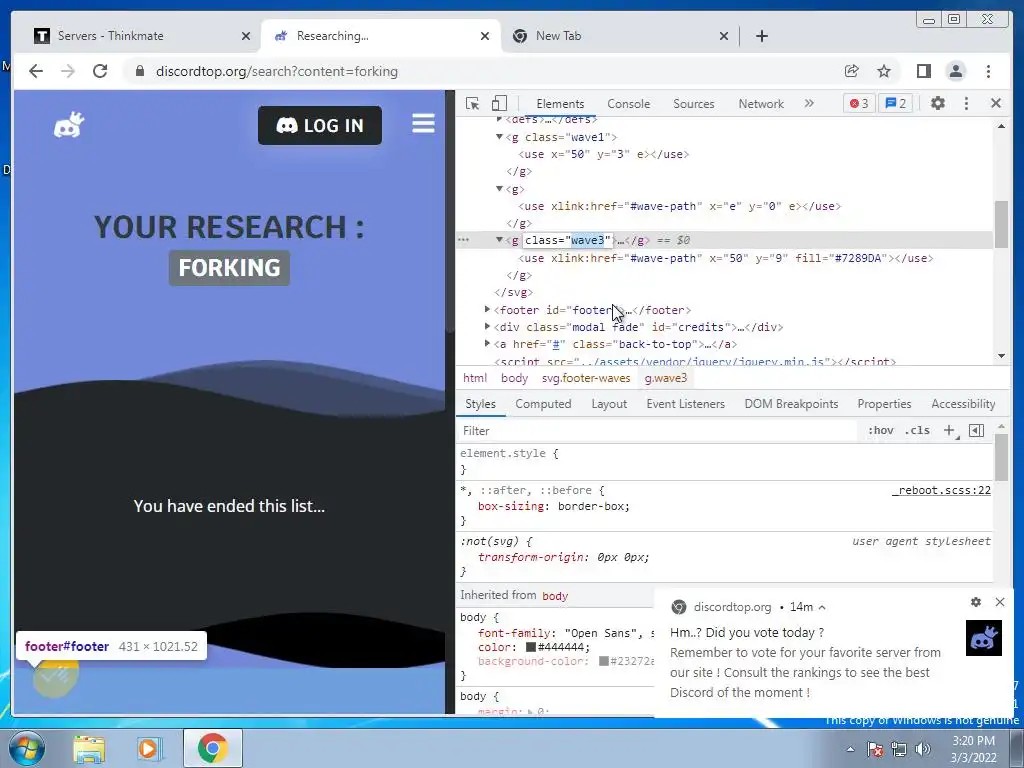Click the #444444 color swatch

[x=531, y=647]
